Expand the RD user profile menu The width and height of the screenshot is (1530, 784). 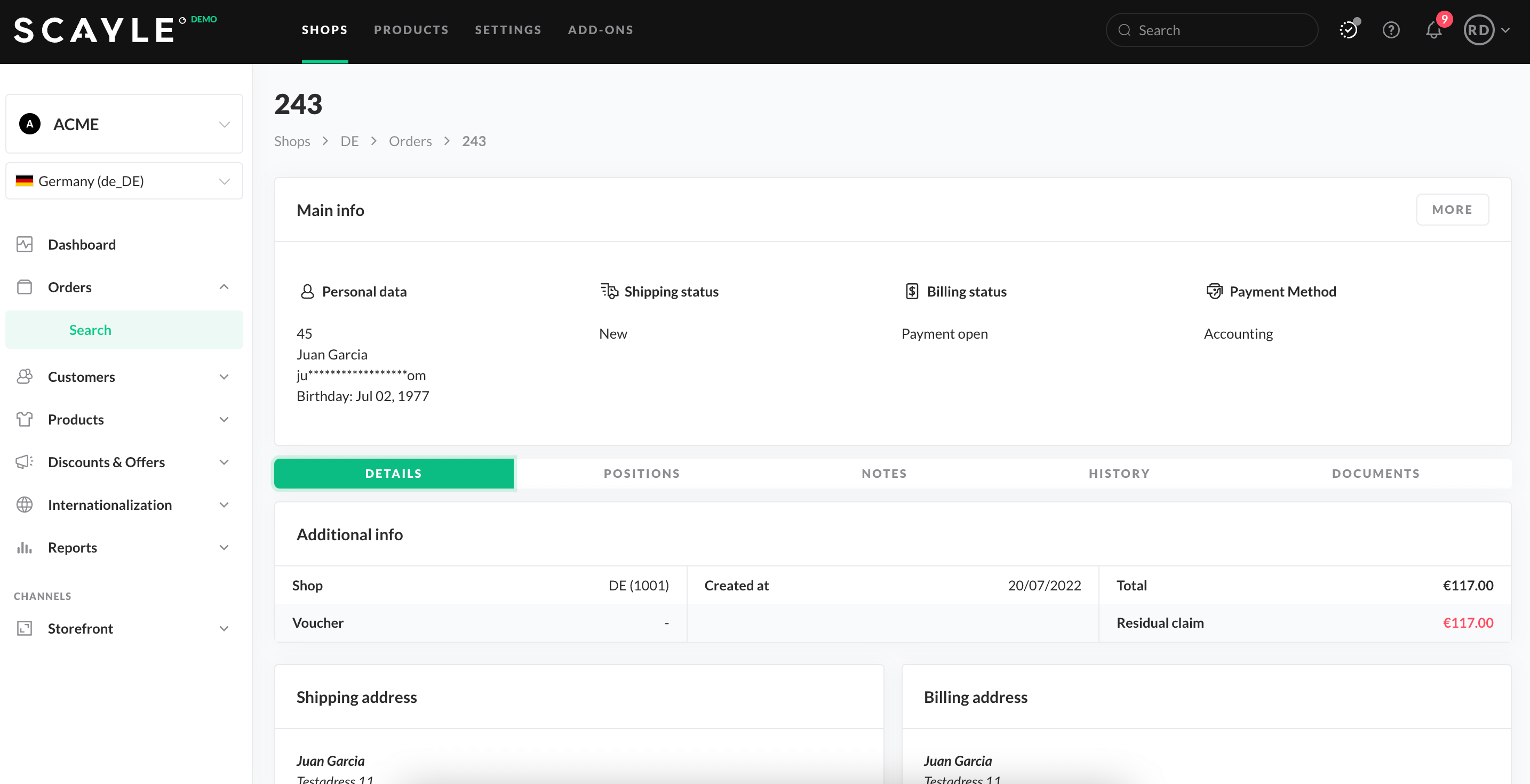click(1489, 30)
